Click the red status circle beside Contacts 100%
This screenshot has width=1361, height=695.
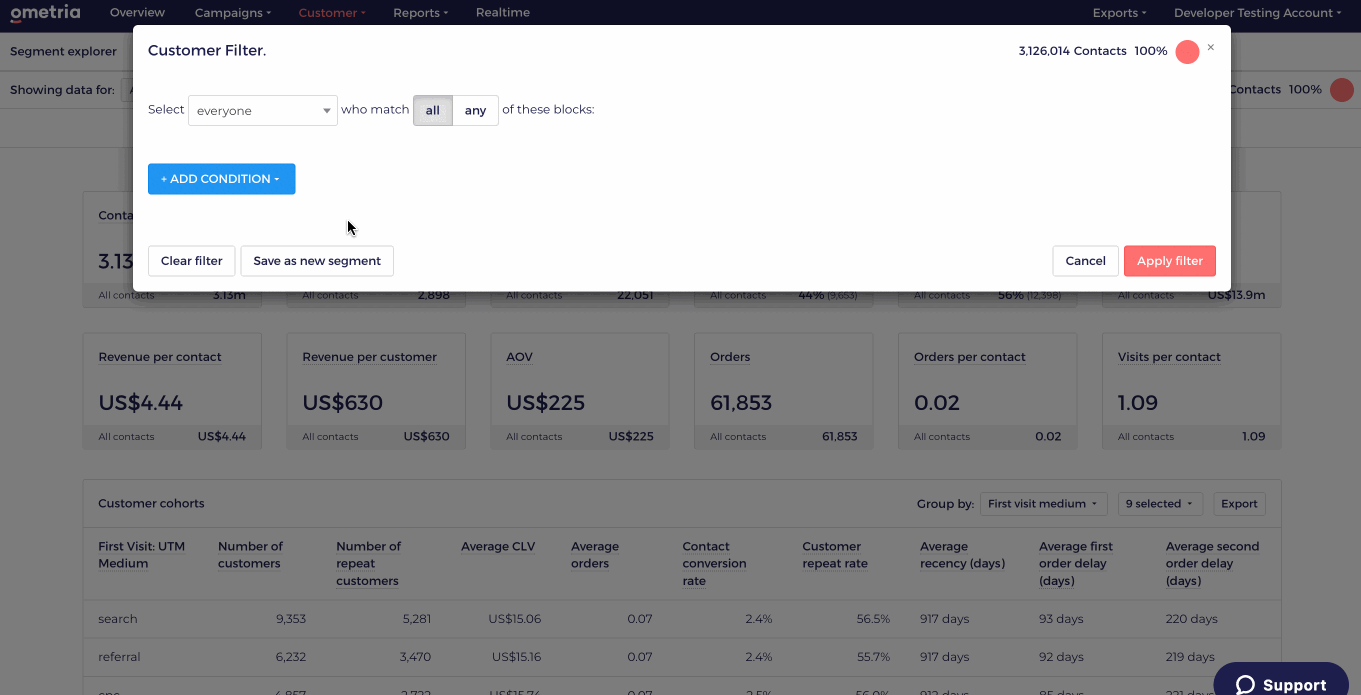click(x=1342, y=90)
